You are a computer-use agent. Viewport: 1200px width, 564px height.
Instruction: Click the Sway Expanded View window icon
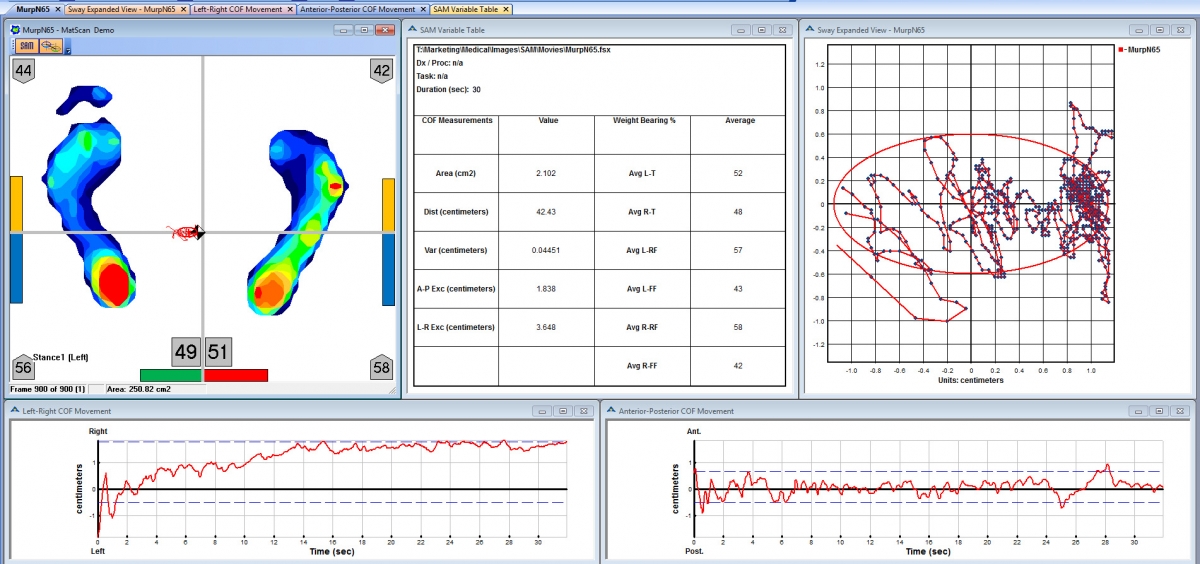point(808,30)
